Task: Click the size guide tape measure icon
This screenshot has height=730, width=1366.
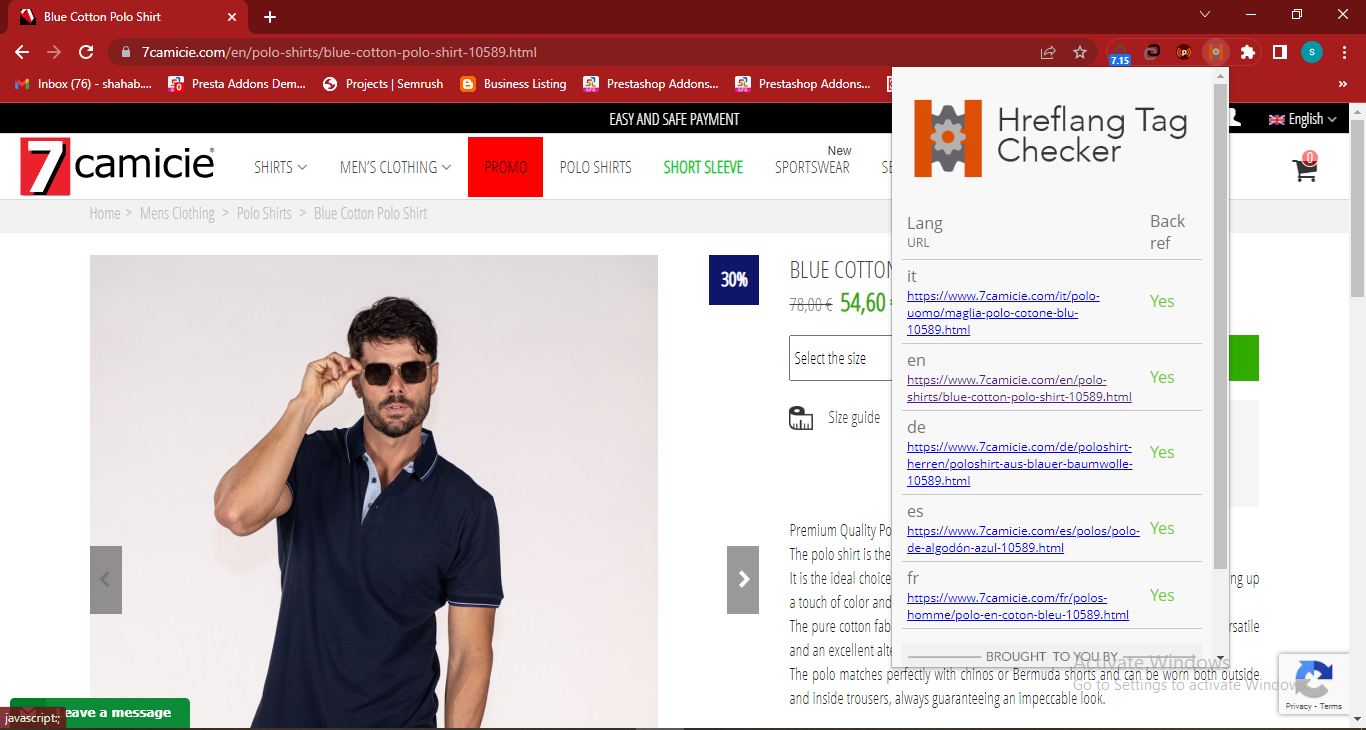Action: point(801,418)
